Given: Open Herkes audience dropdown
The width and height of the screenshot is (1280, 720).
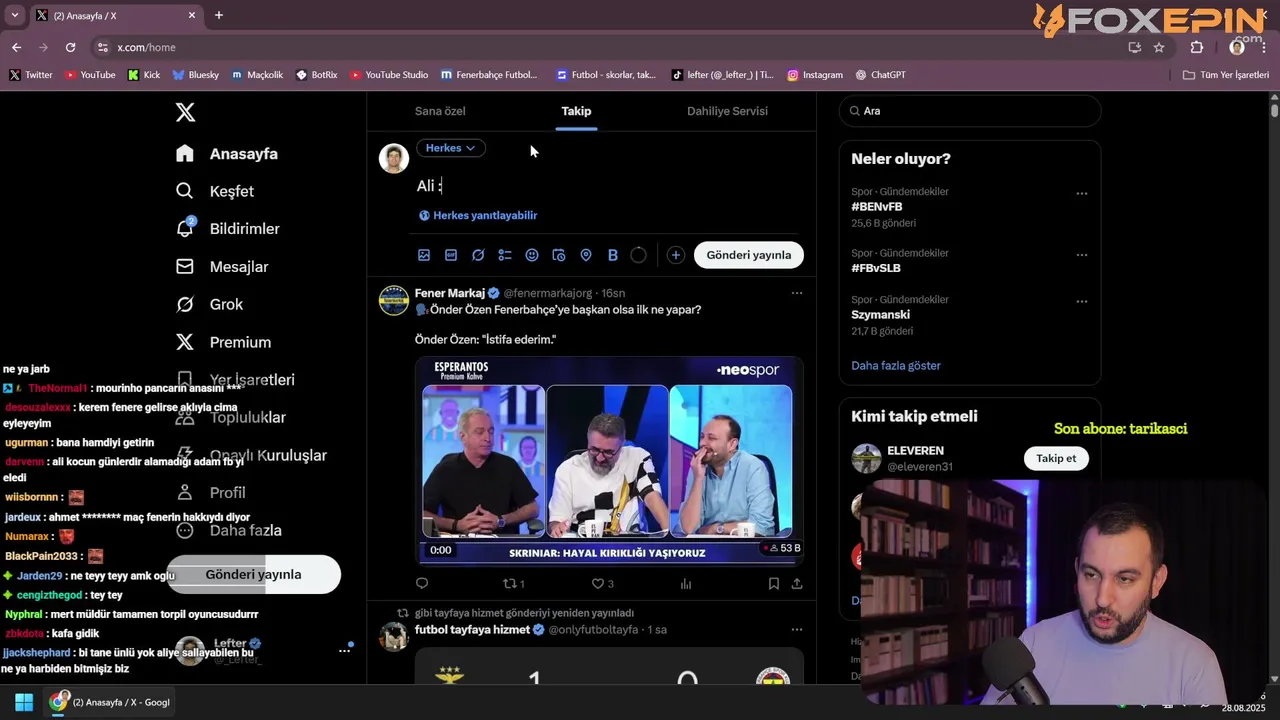Looking at the screenshot, I should (450, 148).
